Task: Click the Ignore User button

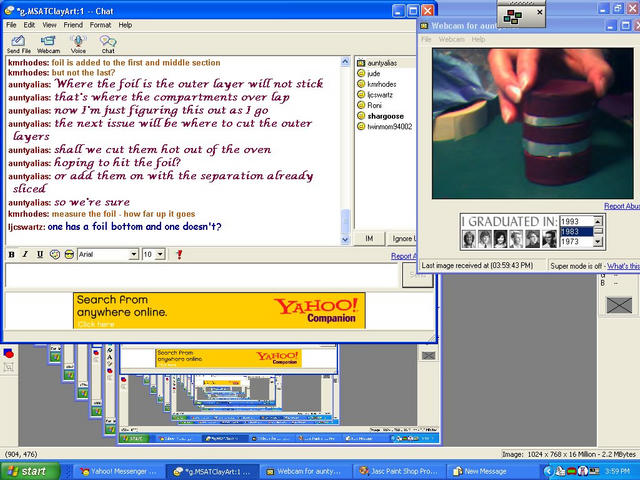Action: click(402, 238)
